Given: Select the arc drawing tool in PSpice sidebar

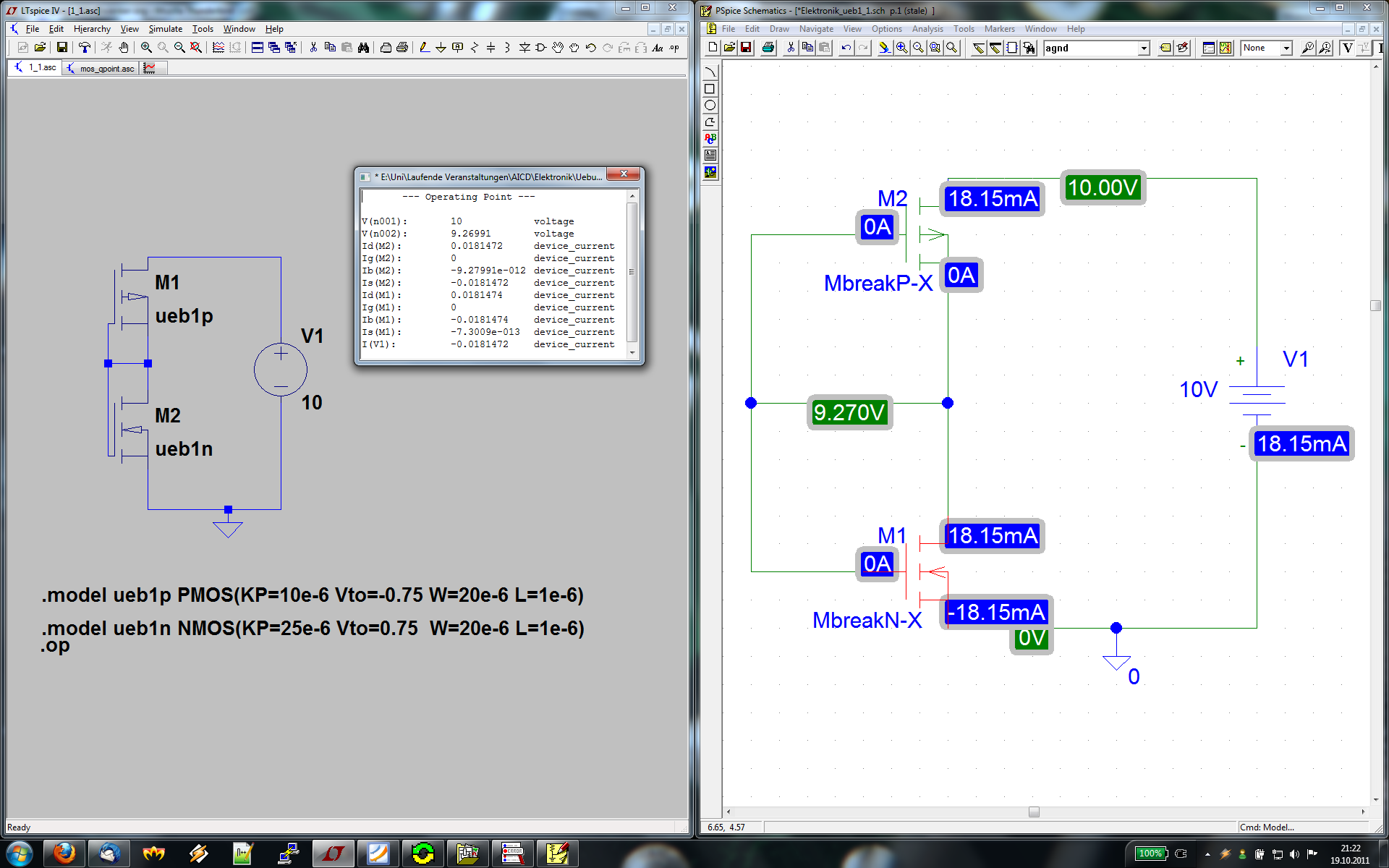Looking at the screenshot, I should click(710, 71).
